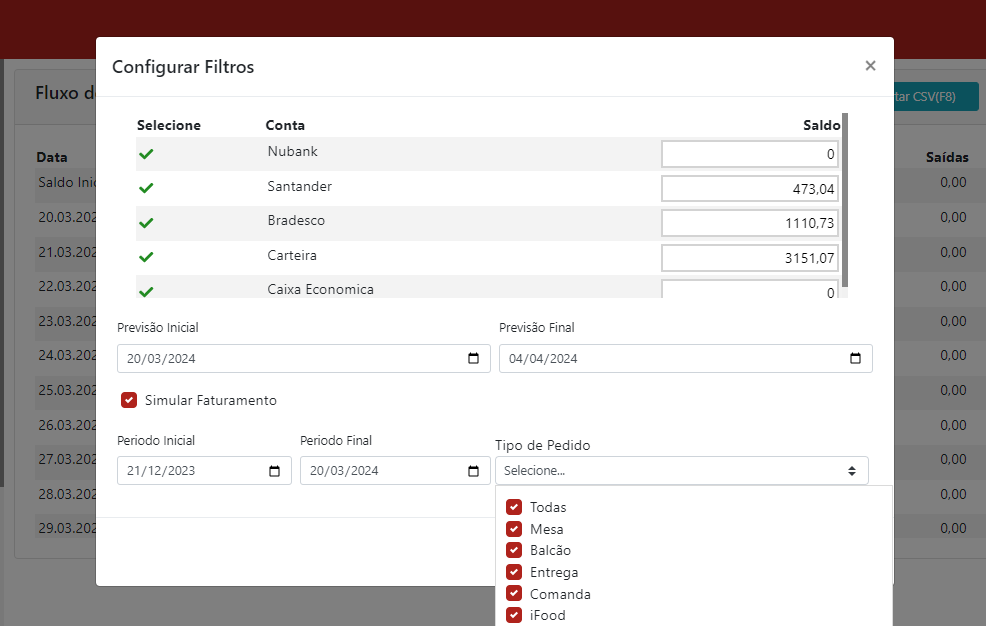Click the accounts list vertical scrollbar
This screenshot has width=986, height=626.
[845, 200]
